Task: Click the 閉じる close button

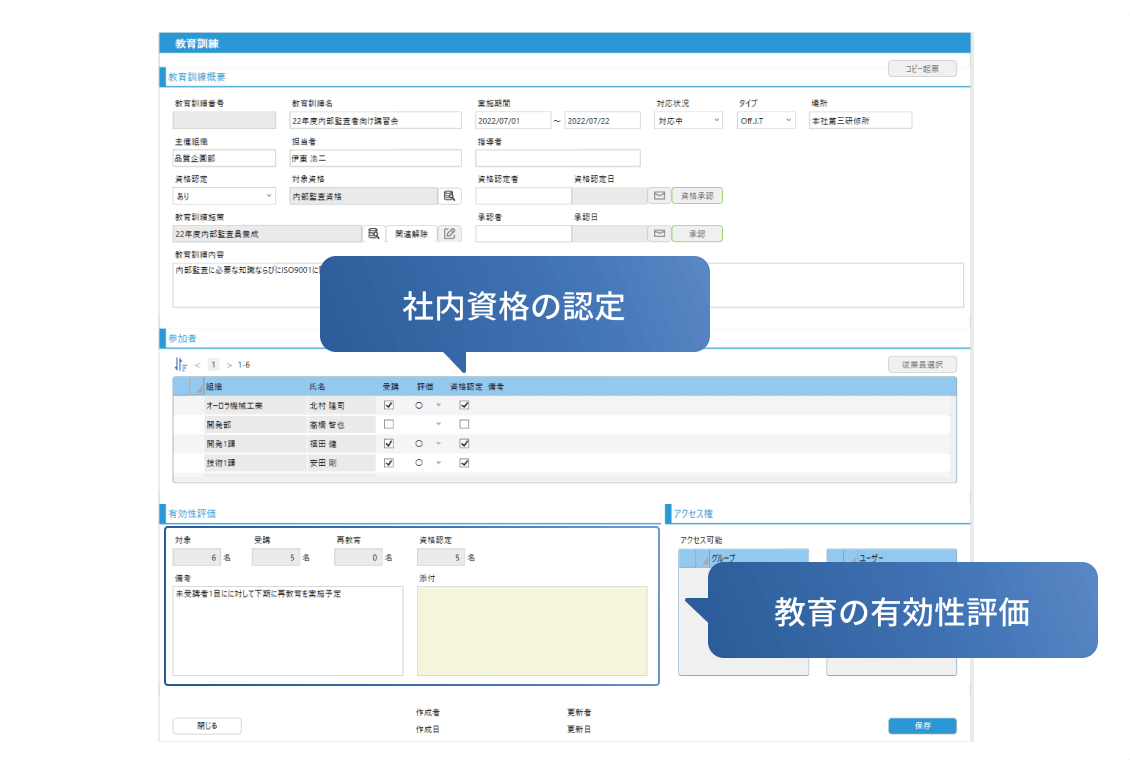Action: (x=207, y=726)
